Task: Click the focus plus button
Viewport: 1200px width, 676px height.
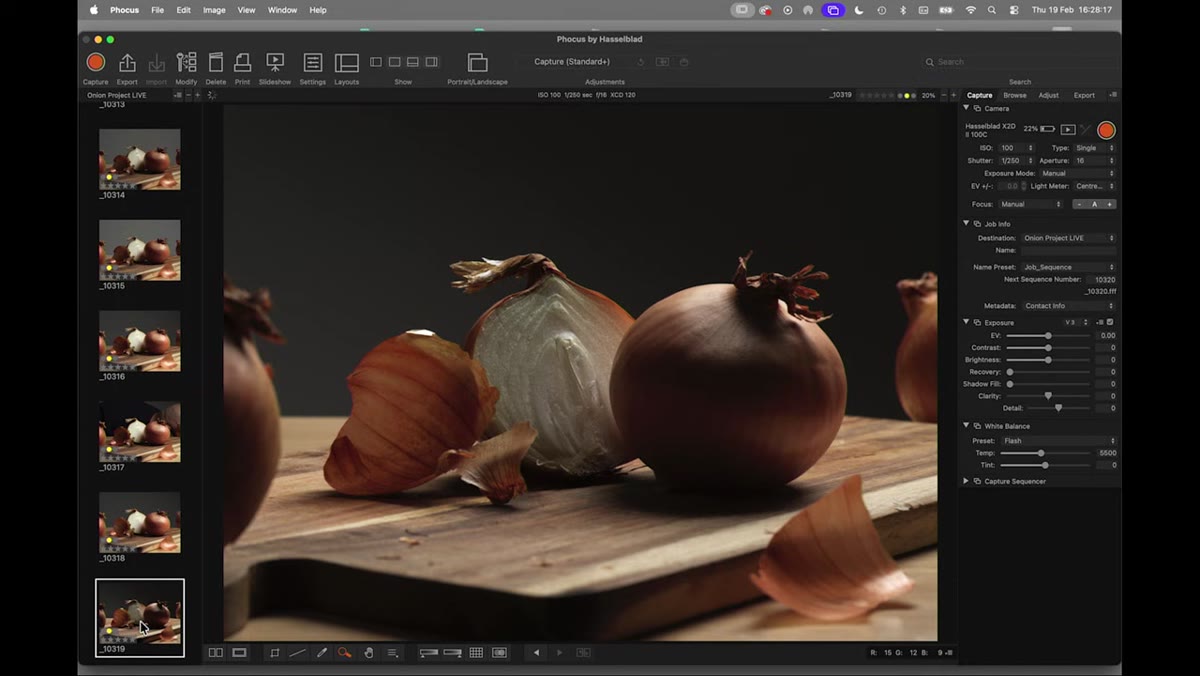Action: click(1109, 204)
